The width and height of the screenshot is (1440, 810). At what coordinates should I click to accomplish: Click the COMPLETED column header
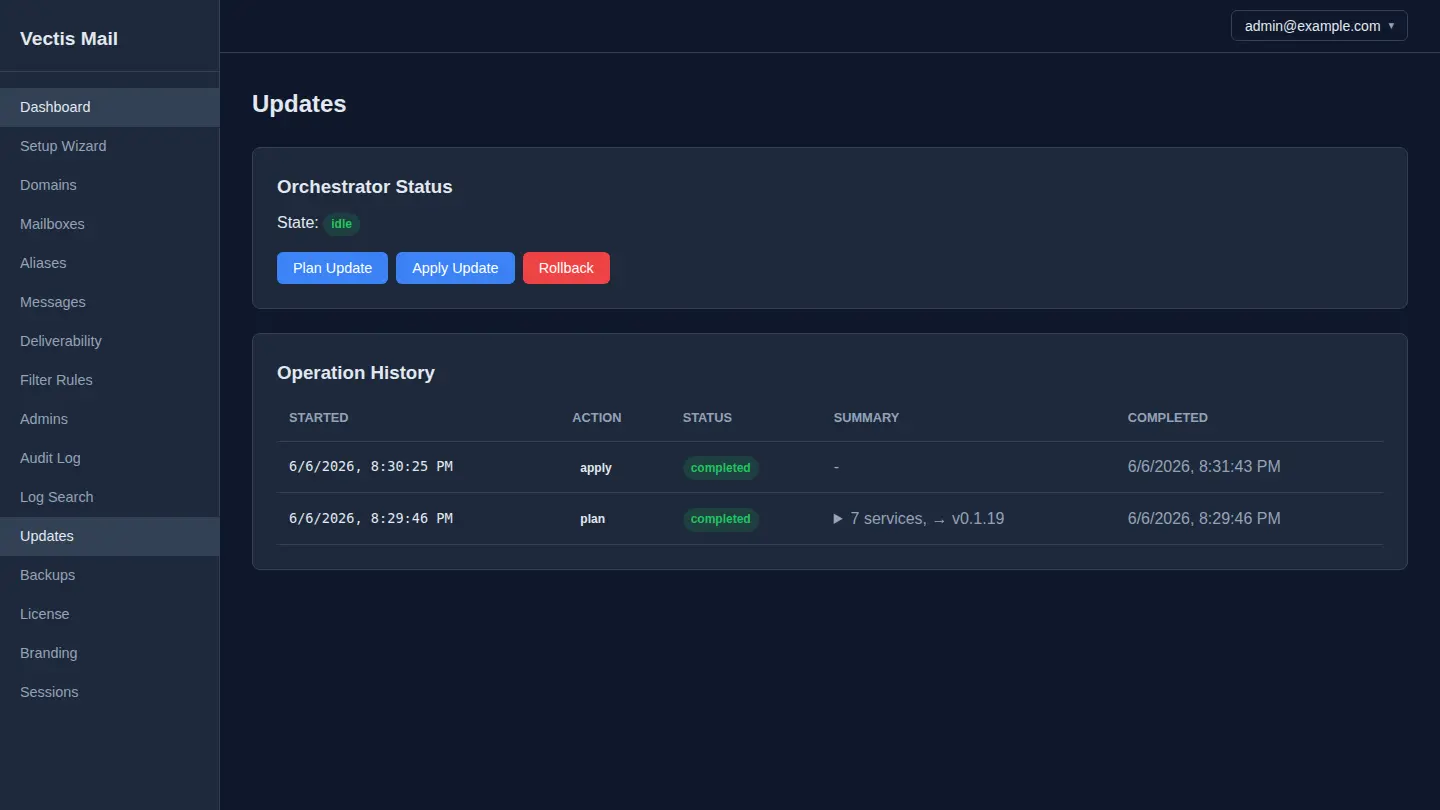[x=1168, y=418]
